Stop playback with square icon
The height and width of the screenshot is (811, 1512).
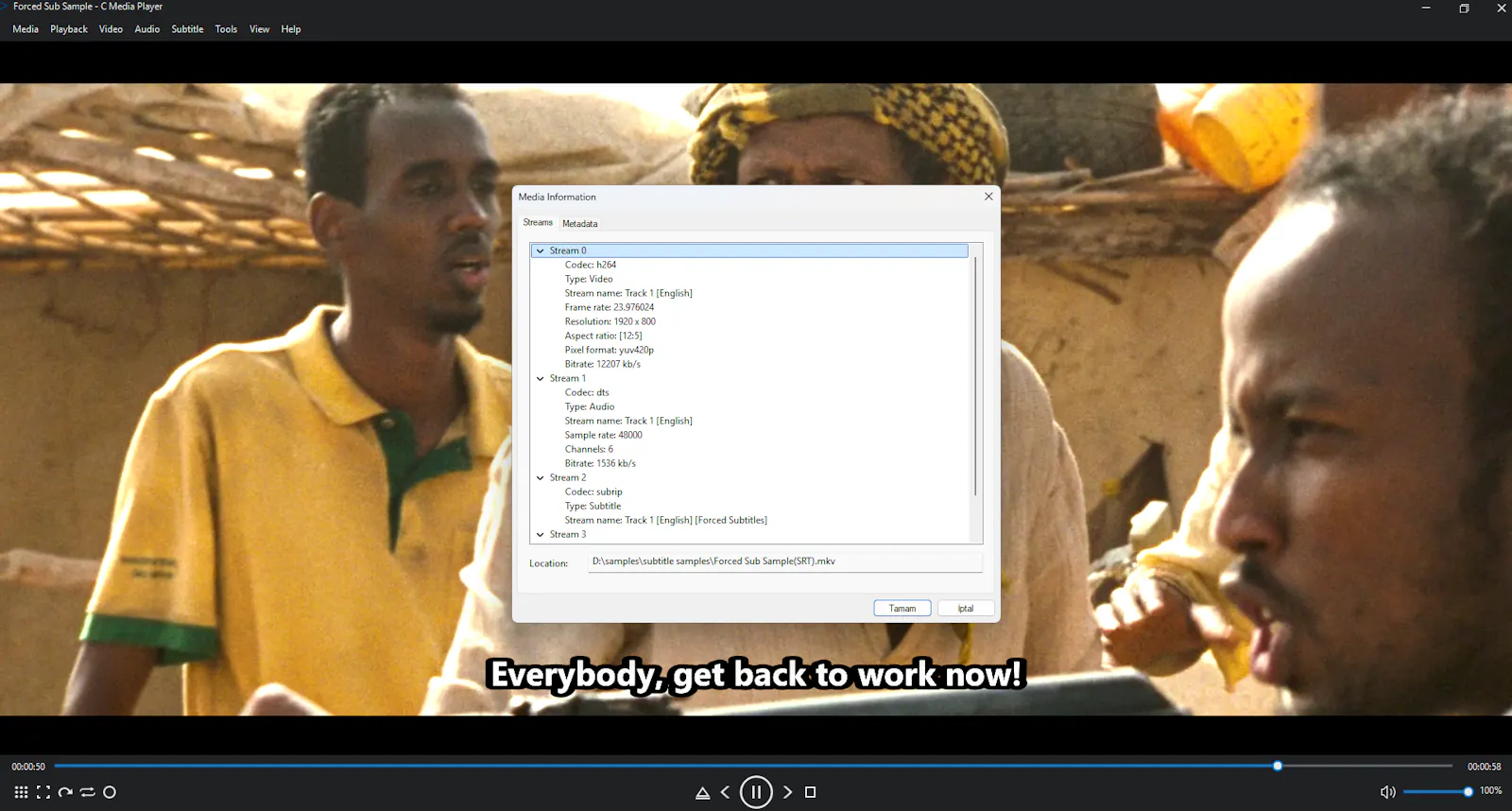810,792
